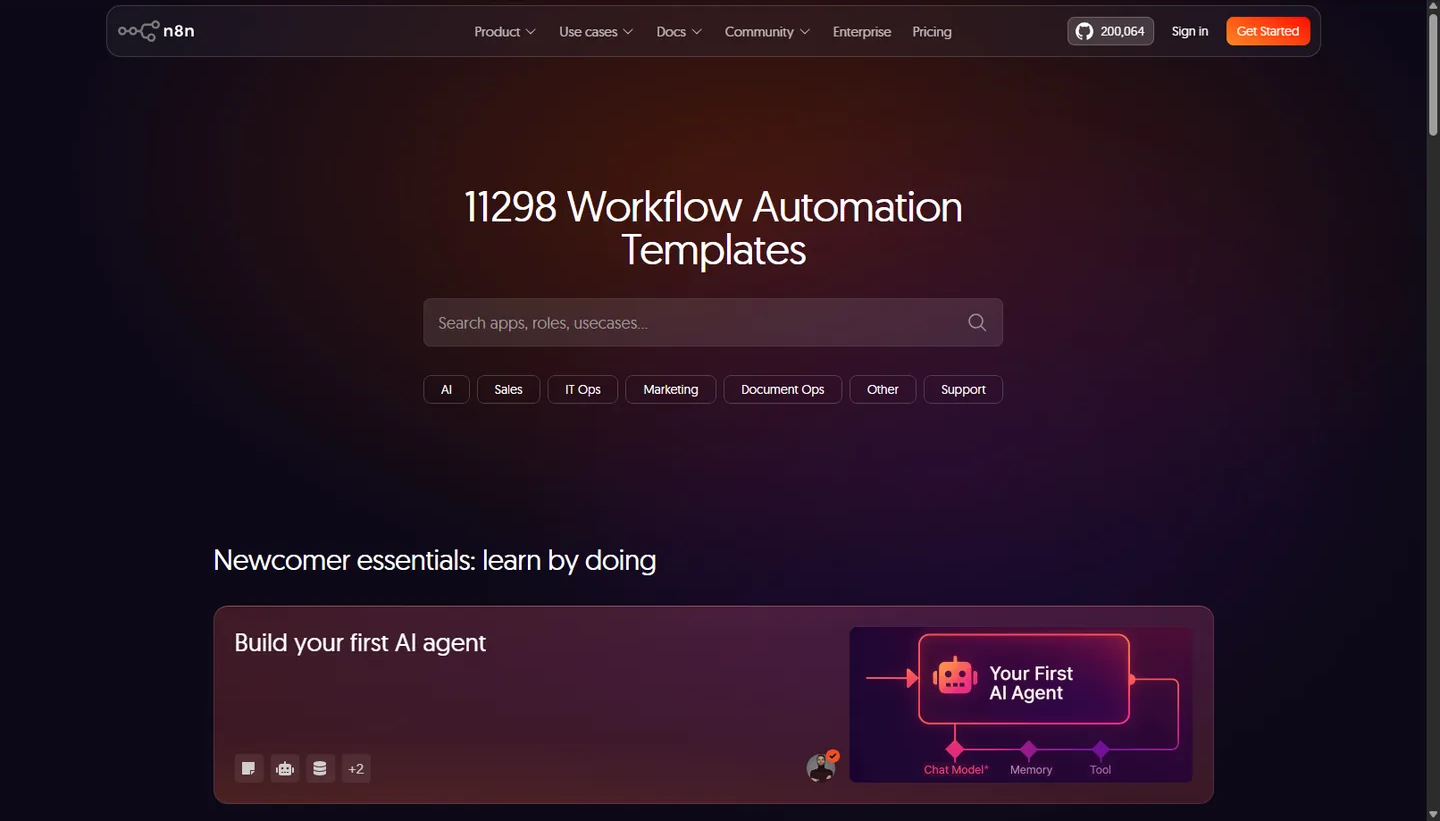The image size is (1440, 821).
Task: Filter templates by Sales category
Action: 509,389
